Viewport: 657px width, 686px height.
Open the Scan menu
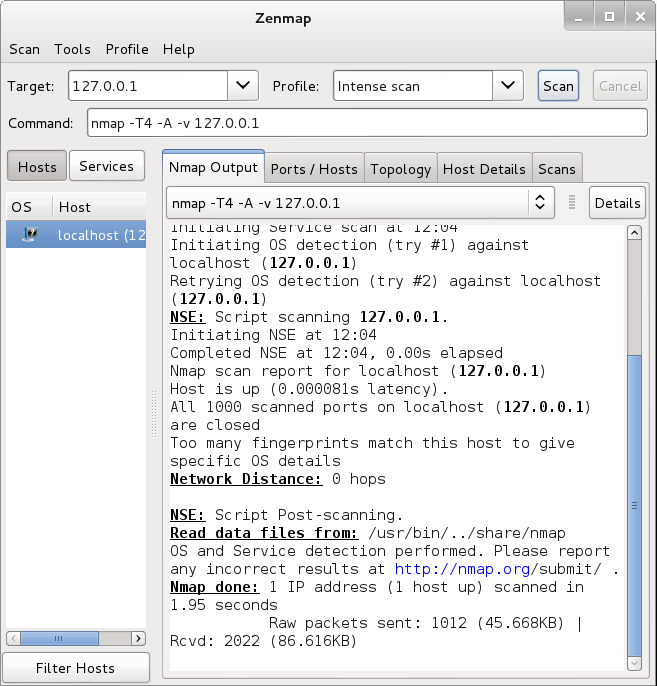[x=24, y=49]
